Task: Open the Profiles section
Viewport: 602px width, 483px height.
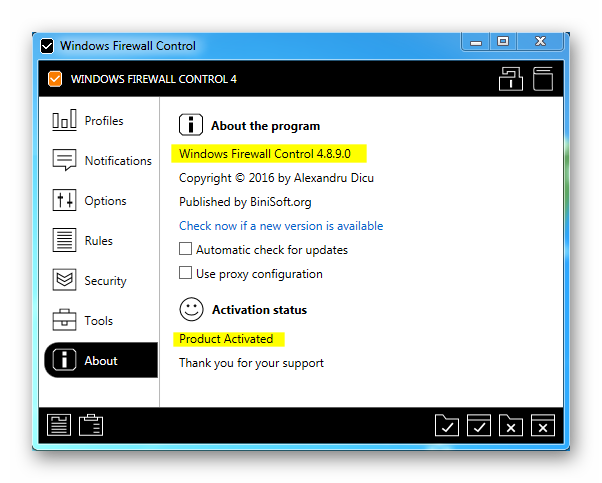Action: [x=101, y=121]
